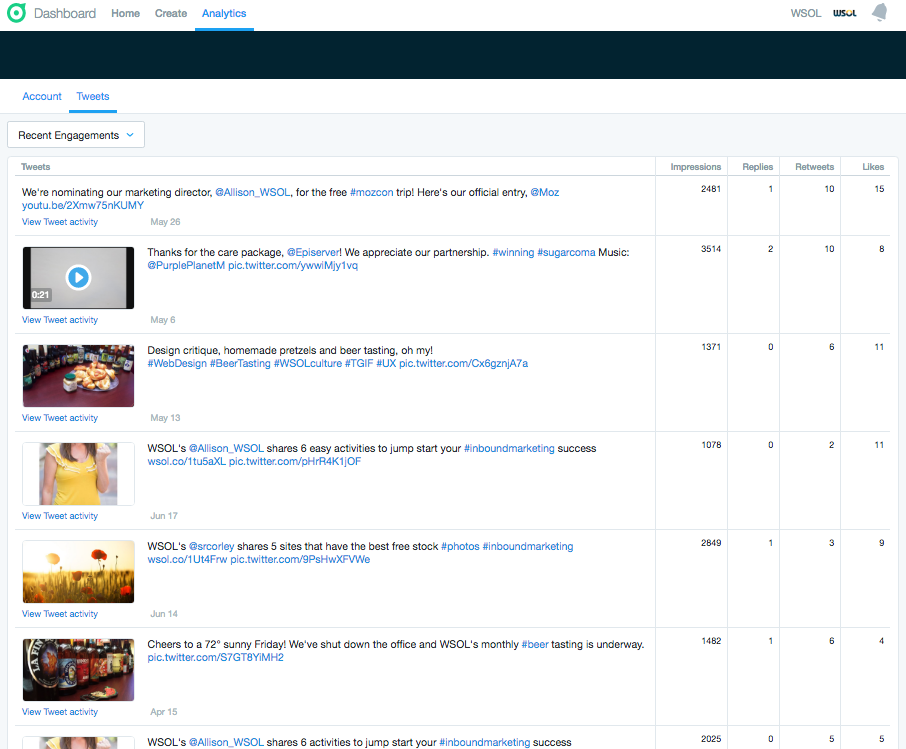Open pic.twitter.com/S7GT8YiMH2 link

[216, 658]
